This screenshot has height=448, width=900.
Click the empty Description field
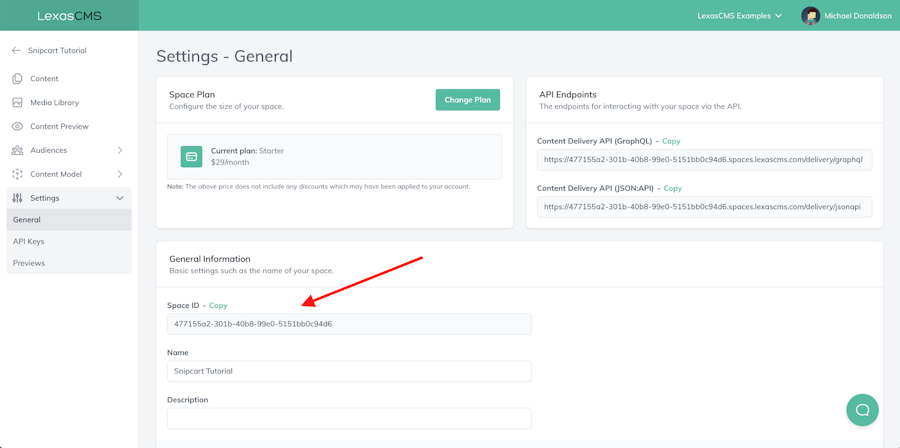349,418
